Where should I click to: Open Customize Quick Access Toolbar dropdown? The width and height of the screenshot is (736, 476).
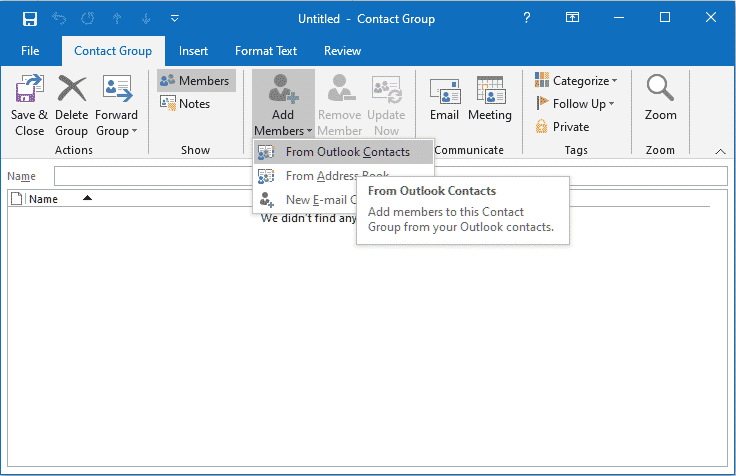pos(175,18)
